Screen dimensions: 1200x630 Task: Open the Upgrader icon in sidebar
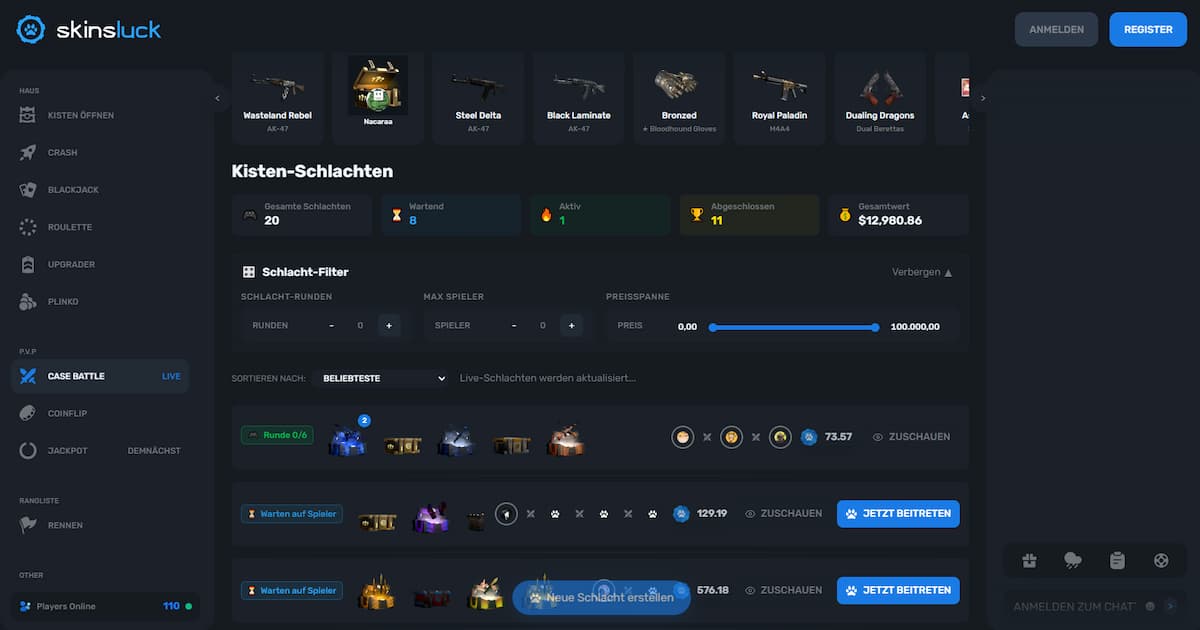point(28,264)
